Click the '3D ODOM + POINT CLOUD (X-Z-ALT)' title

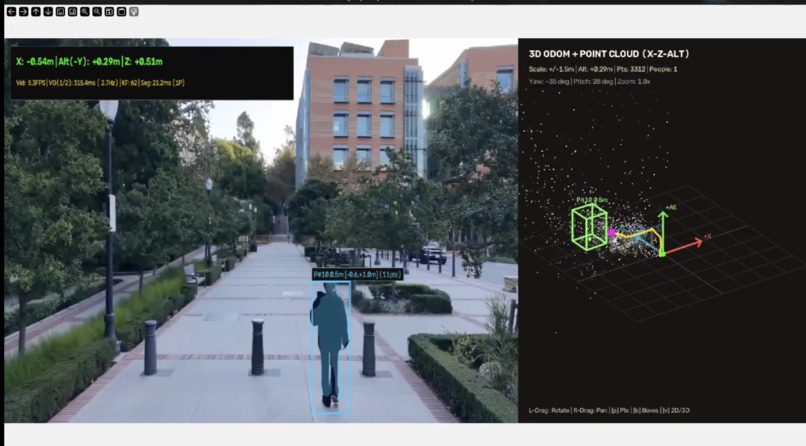[609, 54]
